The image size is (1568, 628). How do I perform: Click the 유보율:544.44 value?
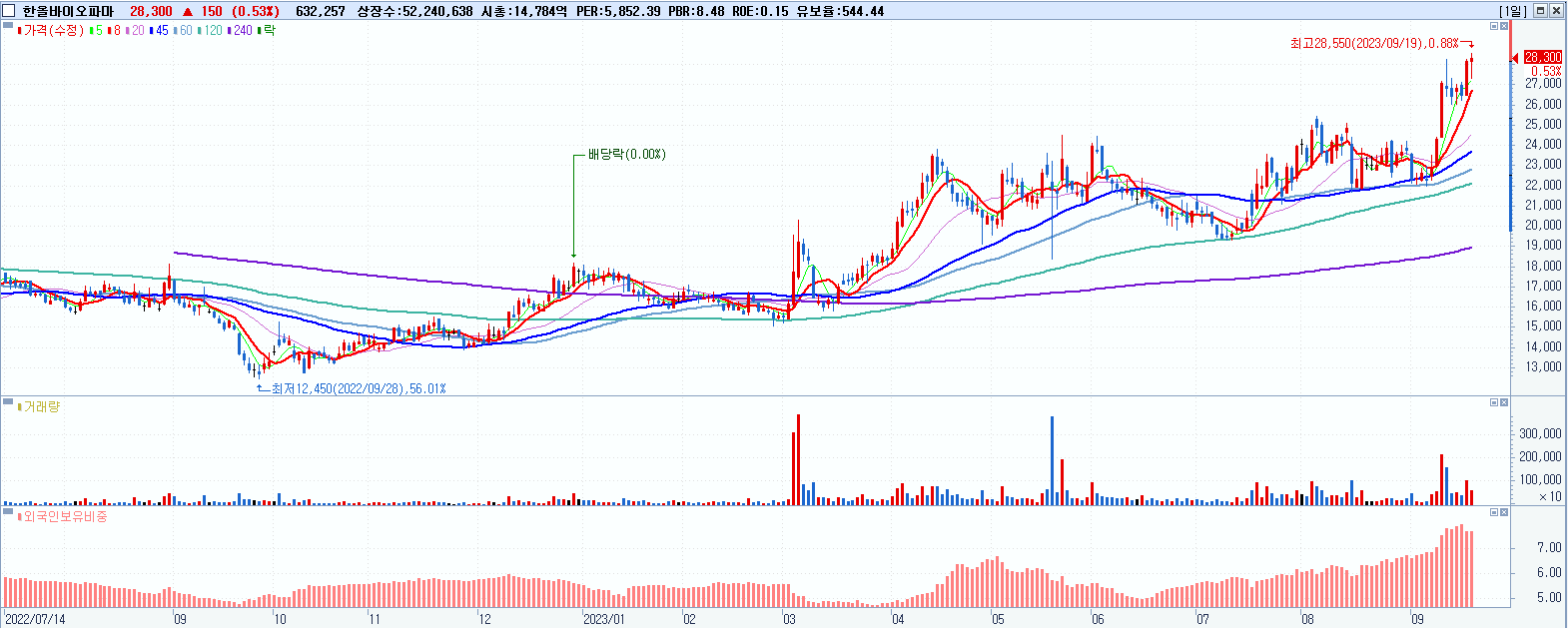click(x=840, y=11)
